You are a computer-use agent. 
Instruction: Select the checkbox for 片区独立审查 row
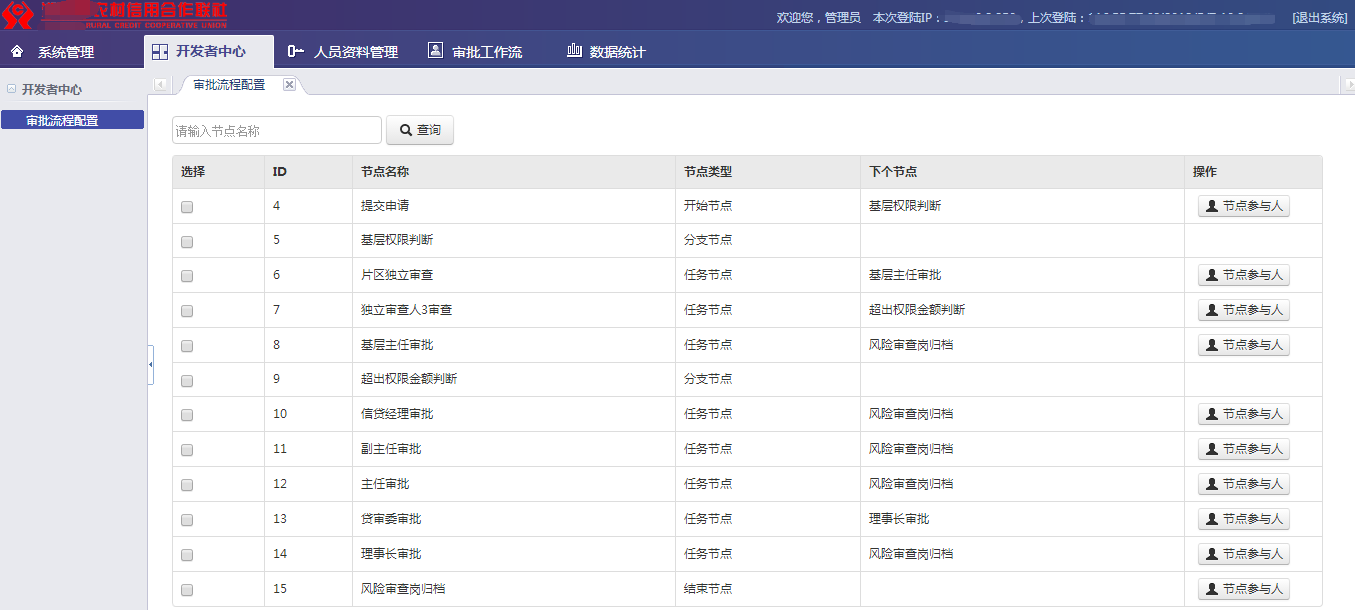pyautogui.click(x=187, y=276)
